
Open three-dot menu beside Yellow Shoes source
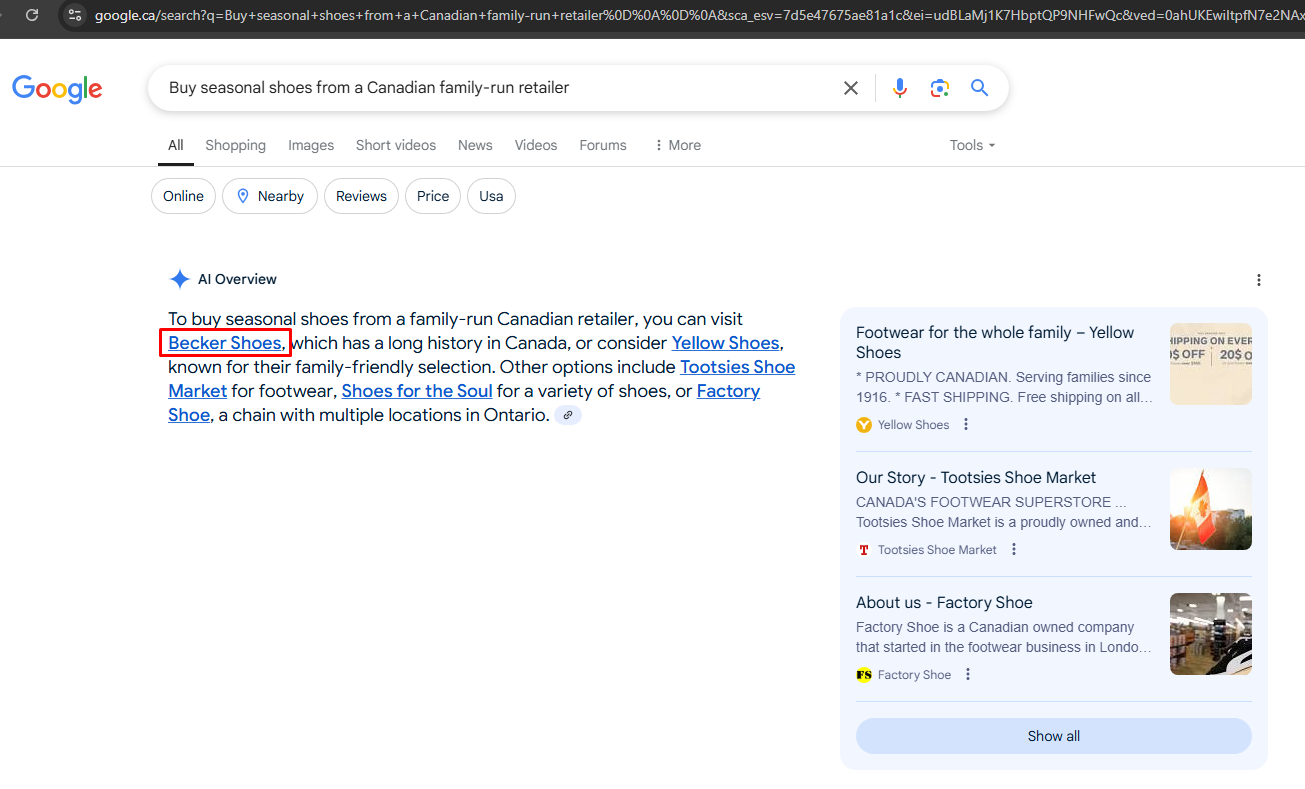point(966,425)
